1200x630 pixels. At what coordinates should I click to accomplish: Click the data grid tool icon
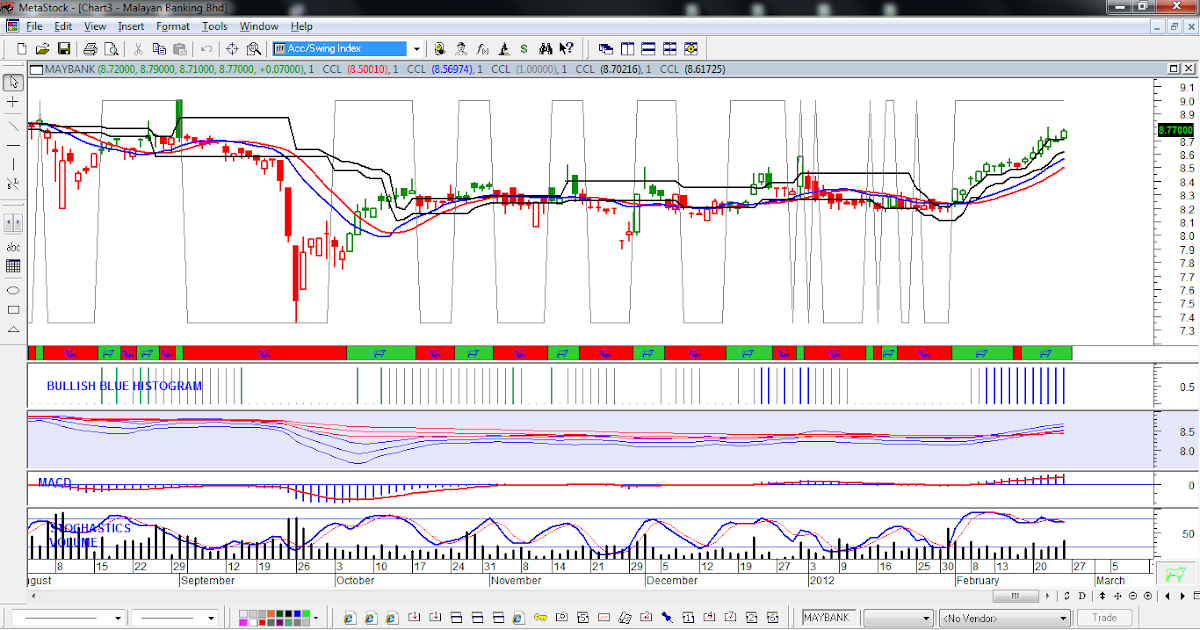[12, 266]
